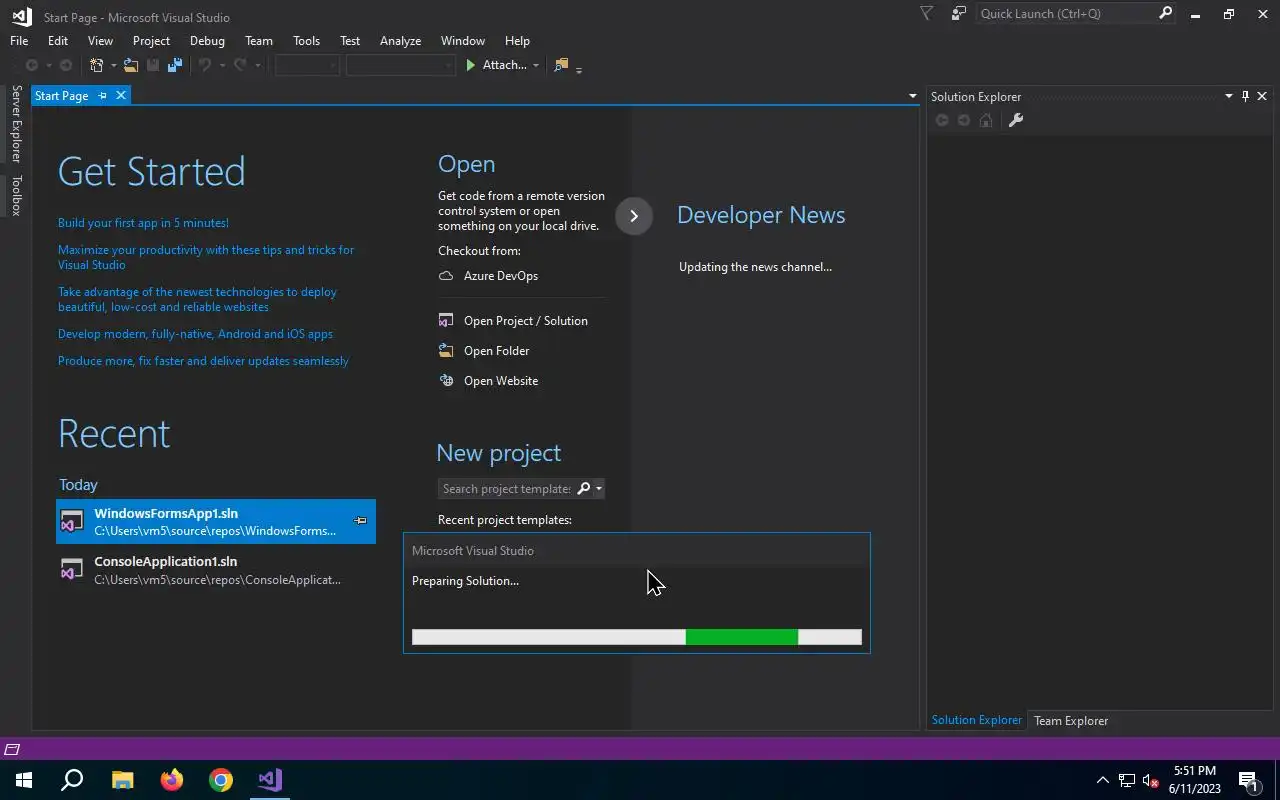The image size is (1280, 800).
Task: Select ConsoleApplication1.sln recent item
Action: pyautogui.click(x=216, y=570)
